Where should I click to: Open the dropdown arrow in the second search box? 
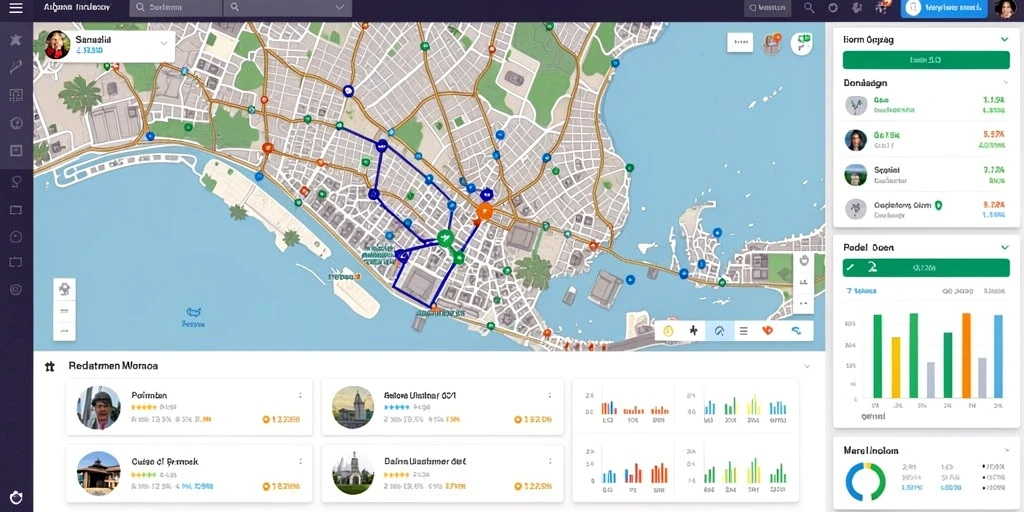pos(340,7)
